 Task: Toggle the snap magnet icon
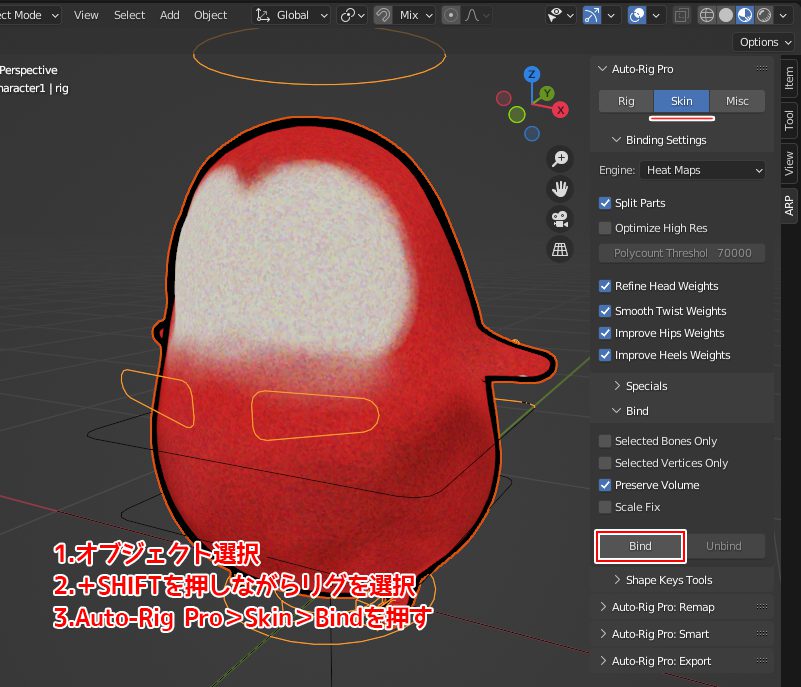click(383, 15)
